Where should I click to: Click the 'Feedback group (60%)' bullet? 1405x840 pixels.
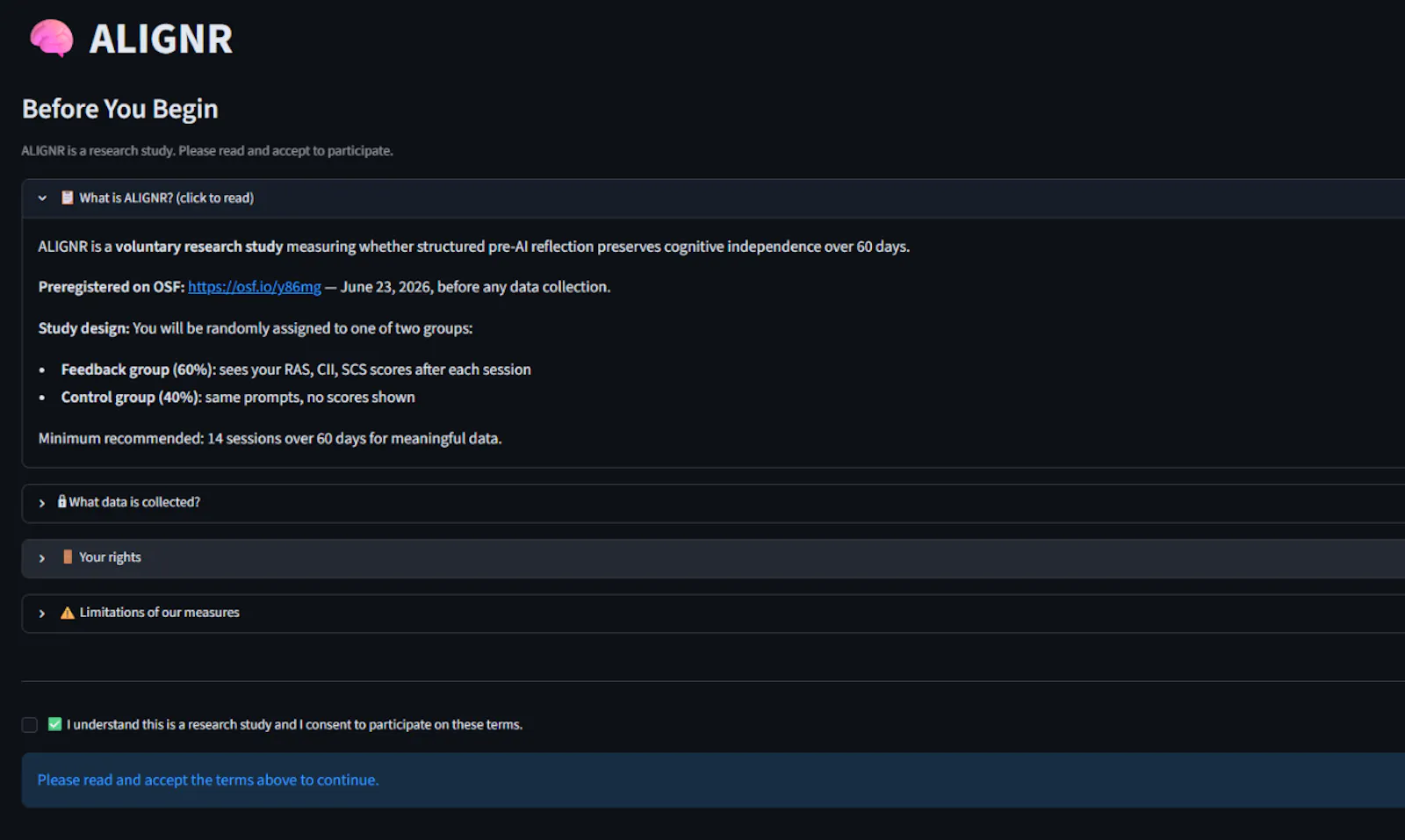click(x=296, y=370)
